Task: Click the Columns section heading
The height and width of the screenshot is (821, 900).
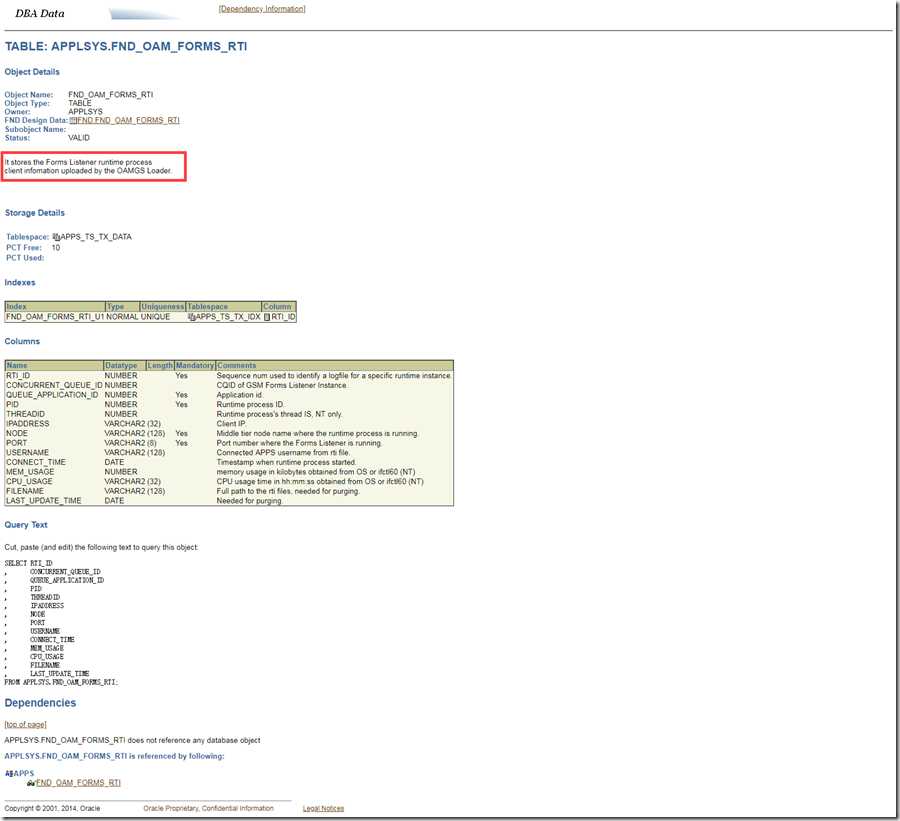Action: [x=22, y=341]
